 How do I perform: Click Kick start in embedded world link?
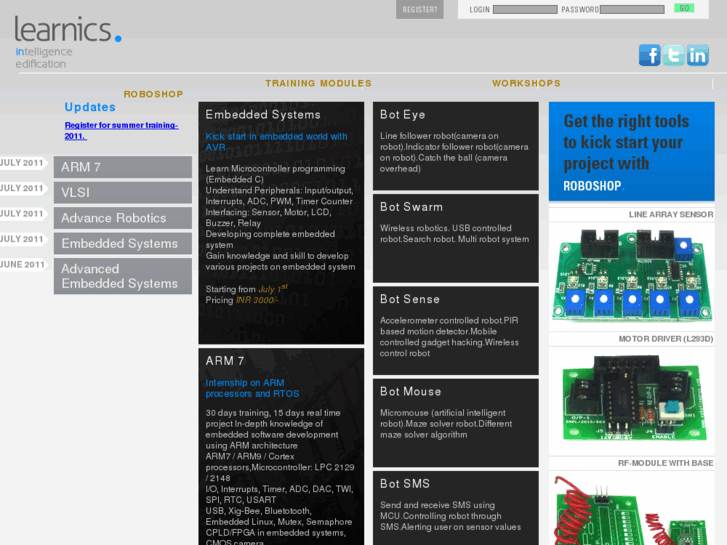click(x=276, y=141)
